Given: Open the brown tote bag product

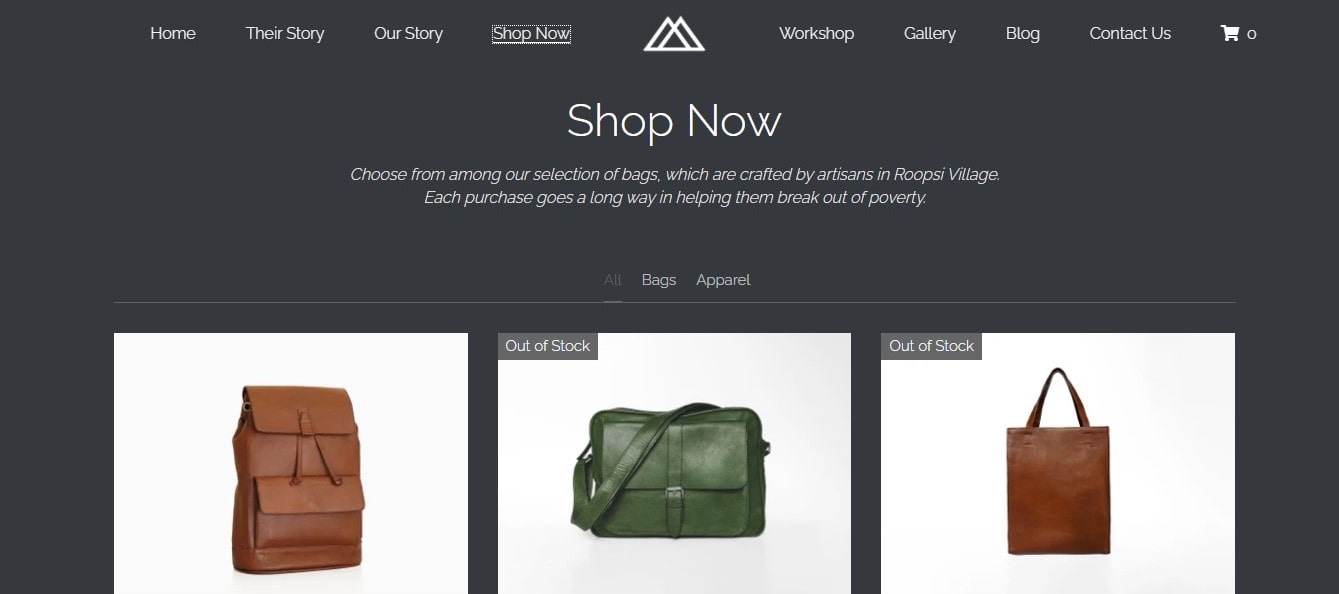Looking at the screenshot, I should tap(1058, 463).
